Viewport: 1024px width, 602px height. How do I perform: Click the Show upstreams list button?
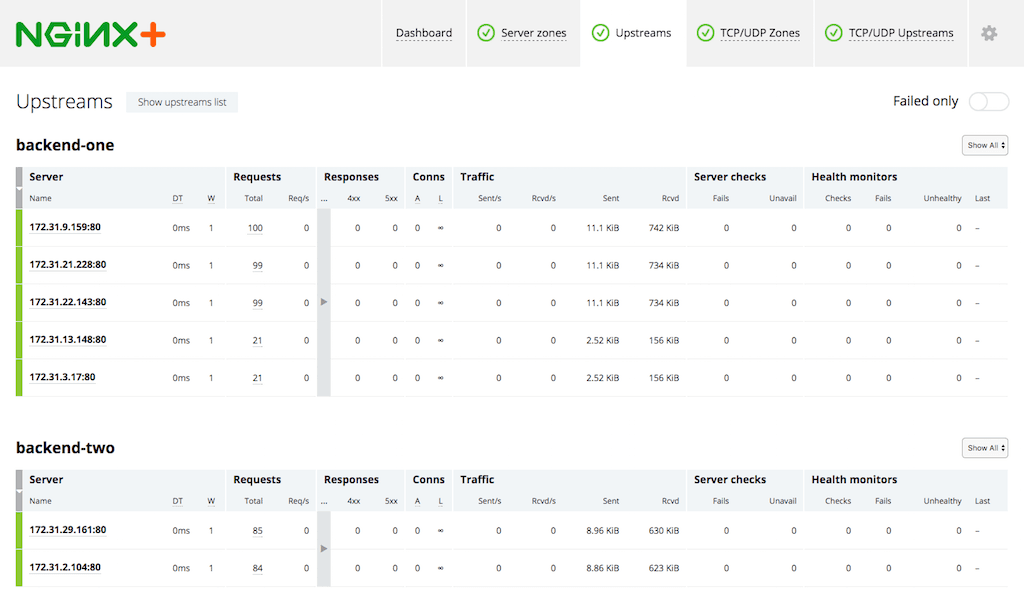[x=181, y=101]
